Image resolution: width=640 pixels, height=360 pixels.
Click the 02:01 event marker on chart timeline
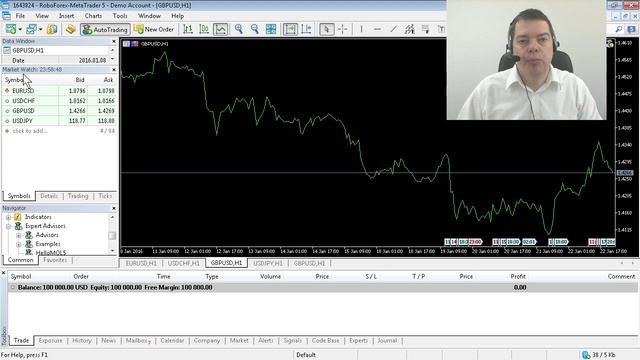(529, 242)
